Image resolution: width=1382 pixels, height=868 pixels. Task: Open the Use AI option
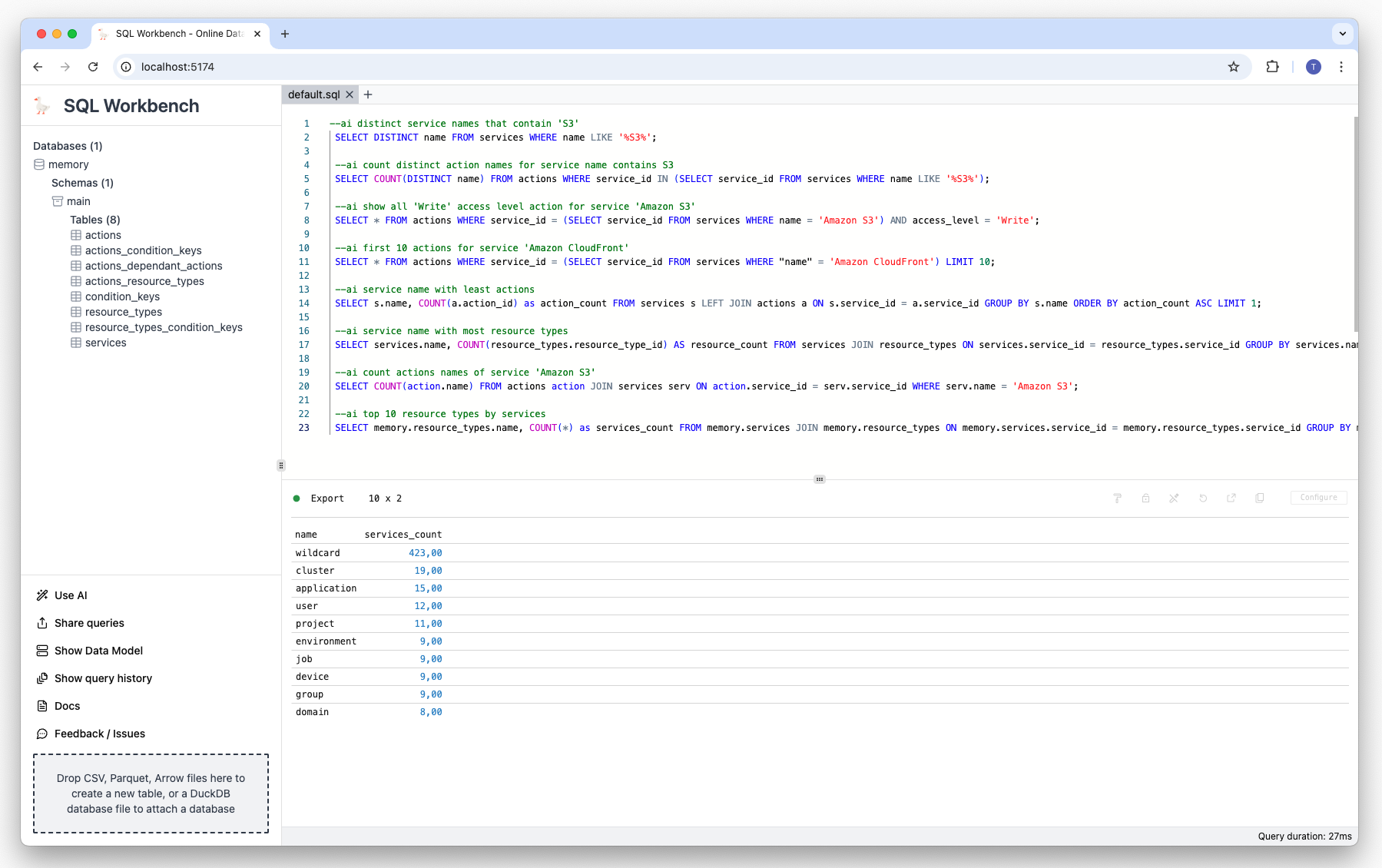[71, 595]
